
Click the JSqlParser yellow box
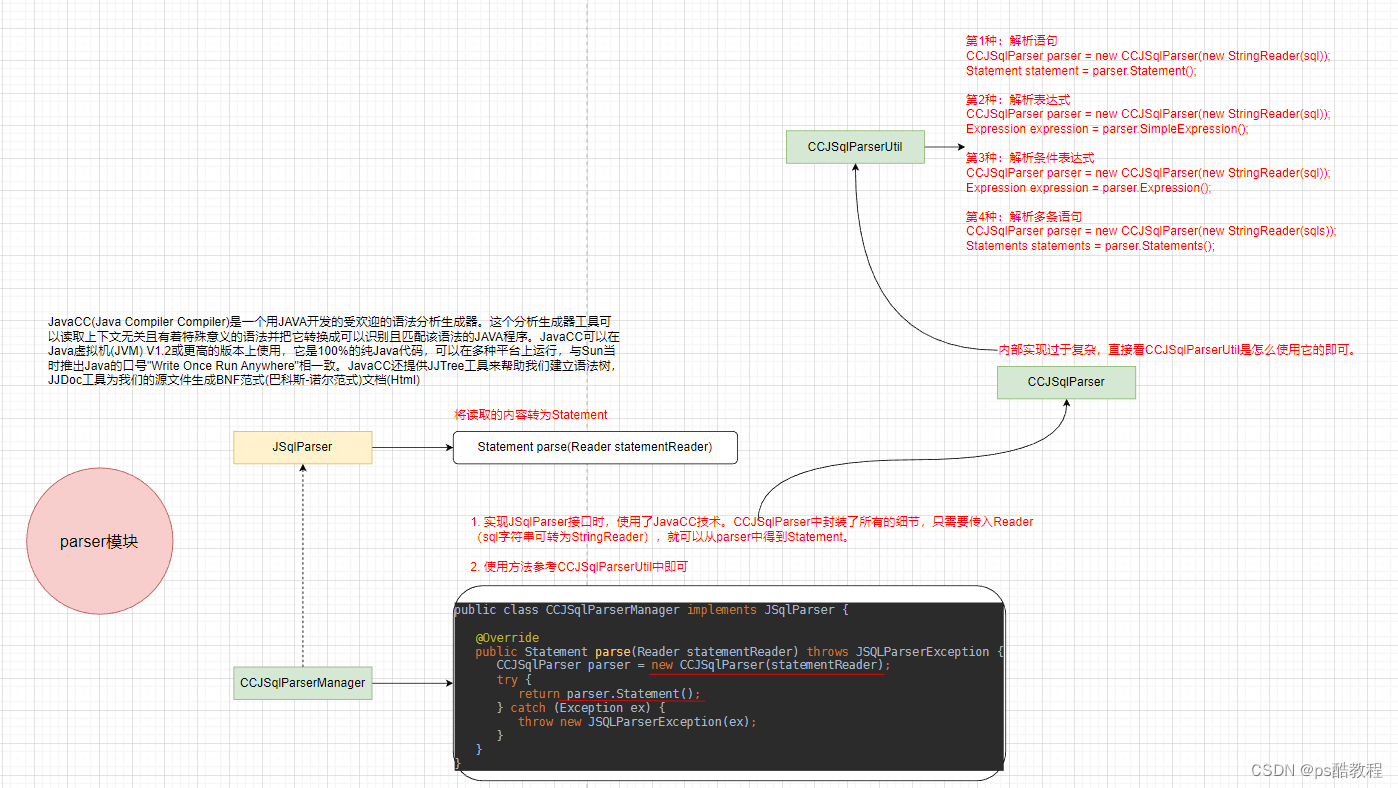coord(302,447)
